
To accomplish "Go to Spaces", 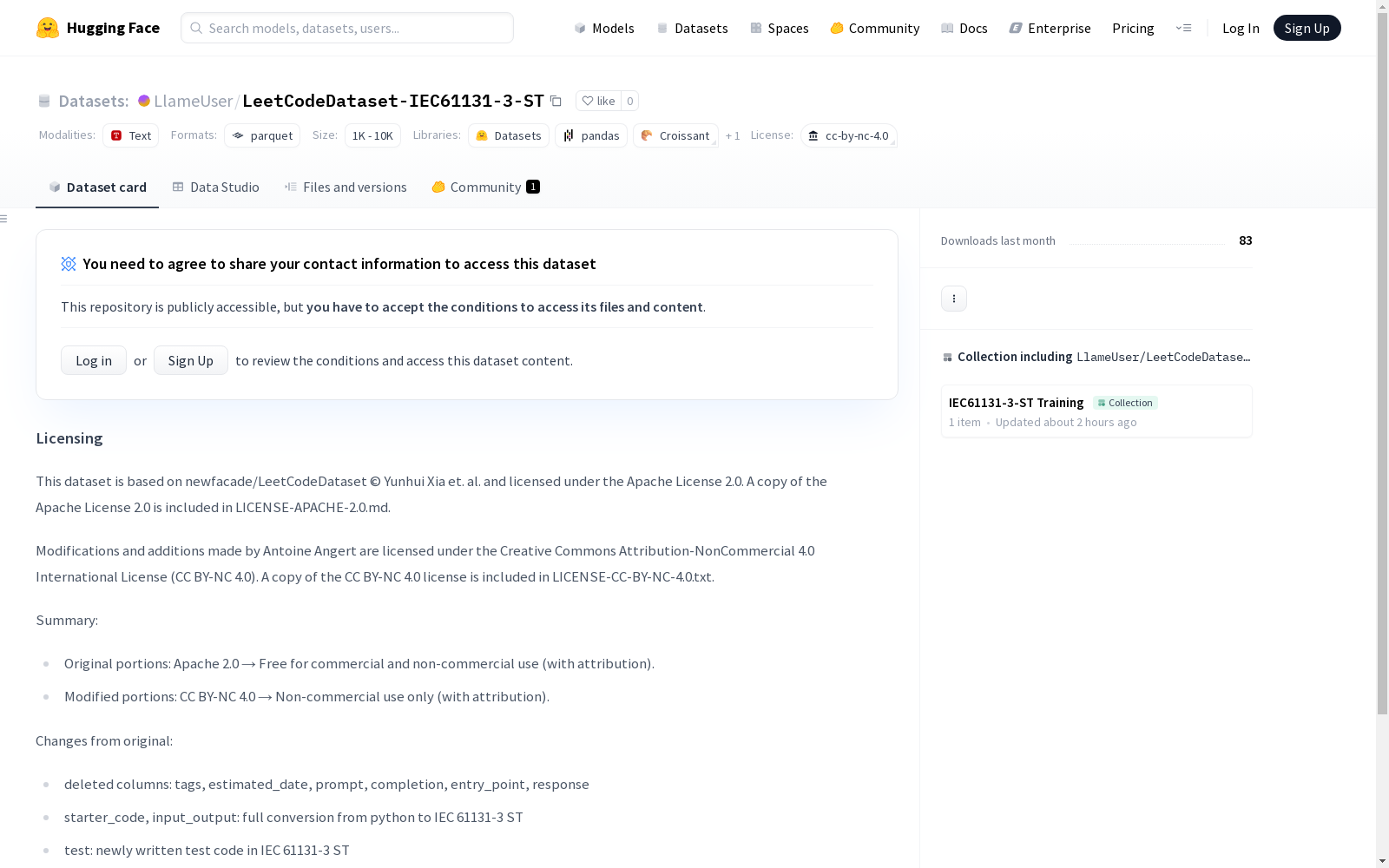I will tap(779, 28).
